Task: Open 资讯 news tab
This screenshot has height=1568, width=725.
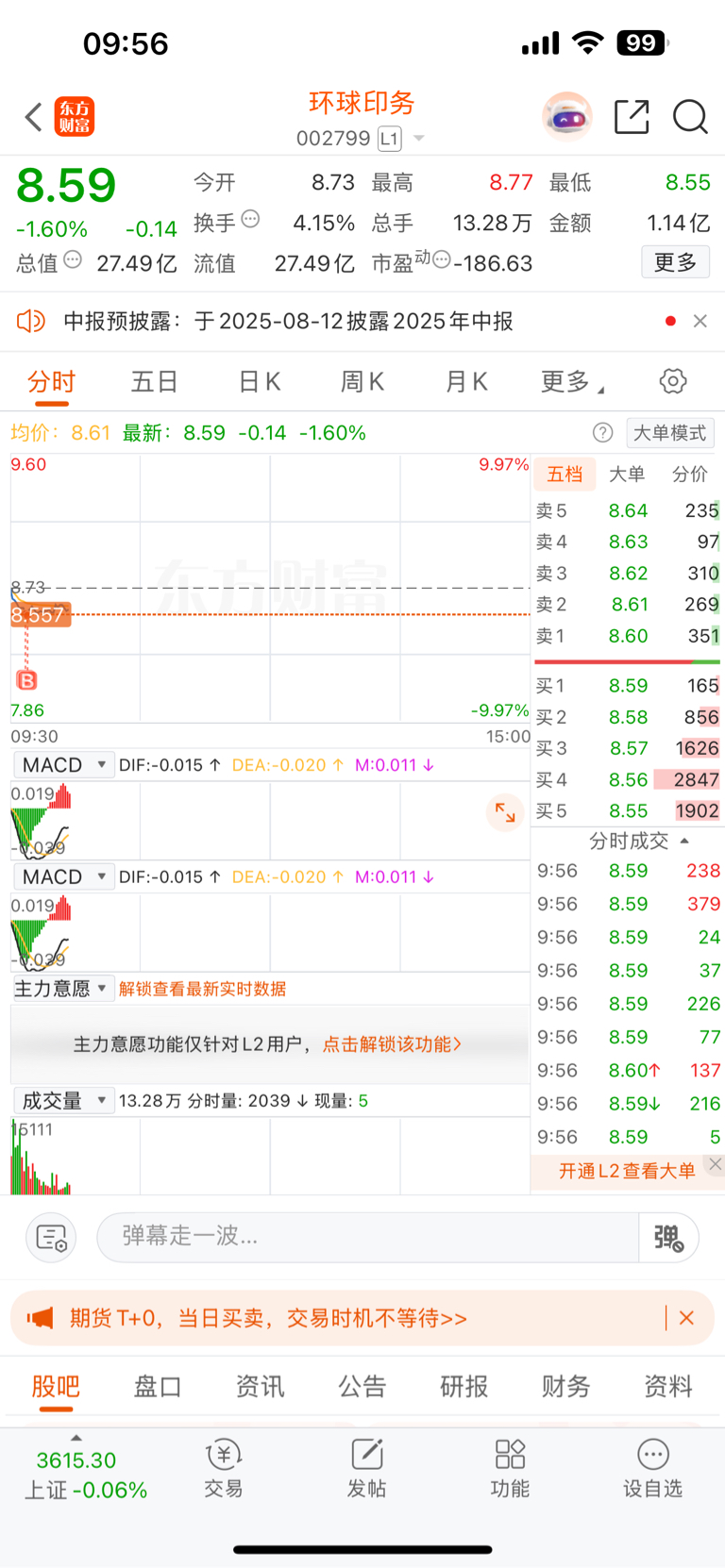Action: [x=260, y=1387]
